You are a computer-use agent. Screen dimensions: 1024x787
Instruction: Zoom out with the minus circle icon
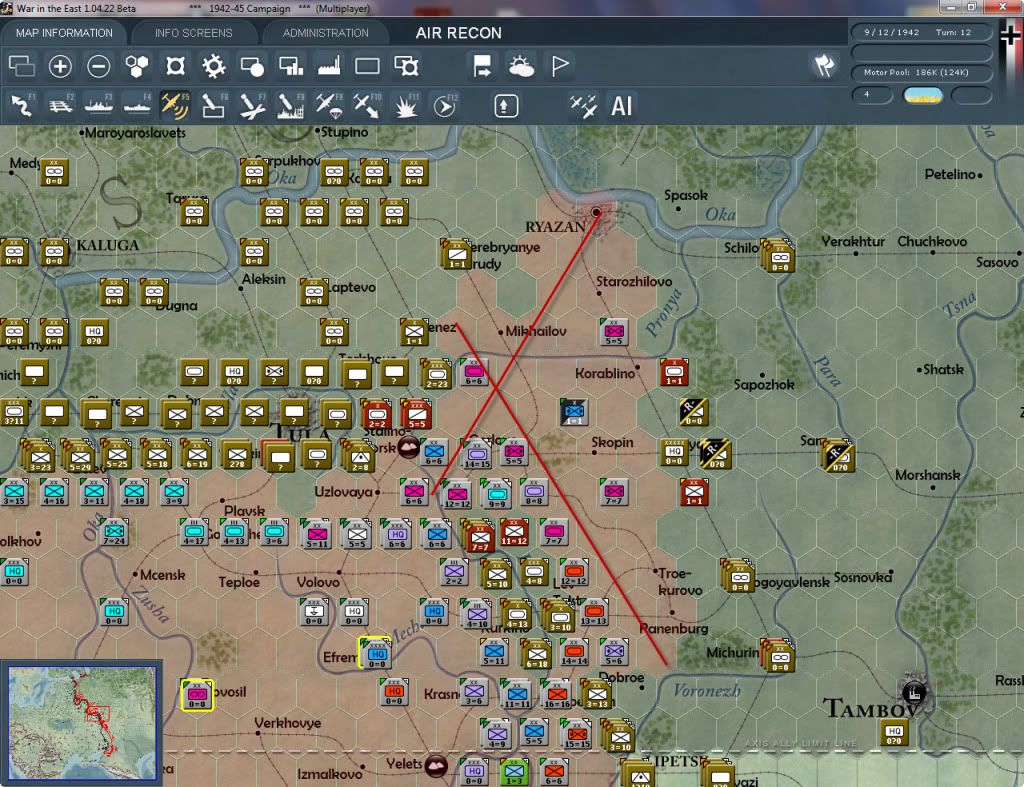[99, 66]
